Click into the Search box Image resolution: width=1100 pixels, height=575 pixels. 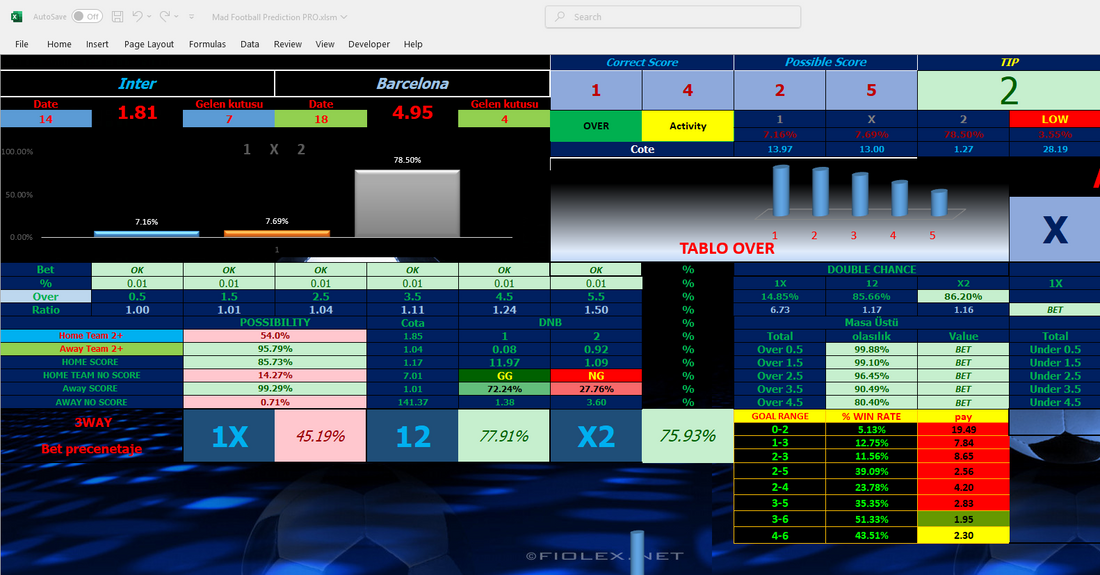point(673,17)
